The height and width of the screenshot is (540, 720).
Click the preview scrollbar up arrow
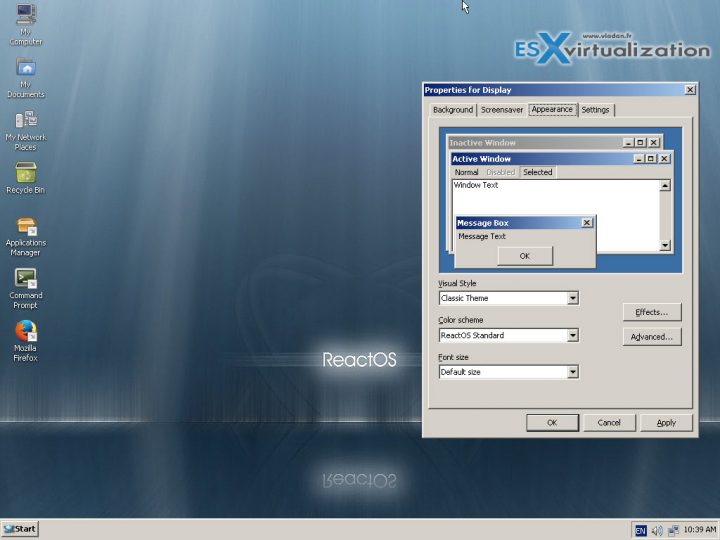(665, 186)
